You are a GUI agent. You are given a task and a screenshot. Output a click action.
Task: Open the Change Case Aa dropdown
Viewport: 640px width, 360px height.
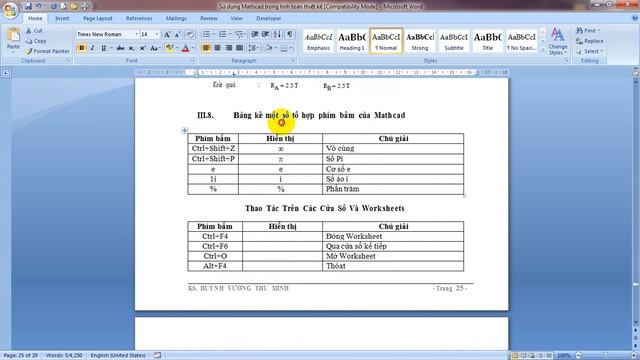[154, 48]
